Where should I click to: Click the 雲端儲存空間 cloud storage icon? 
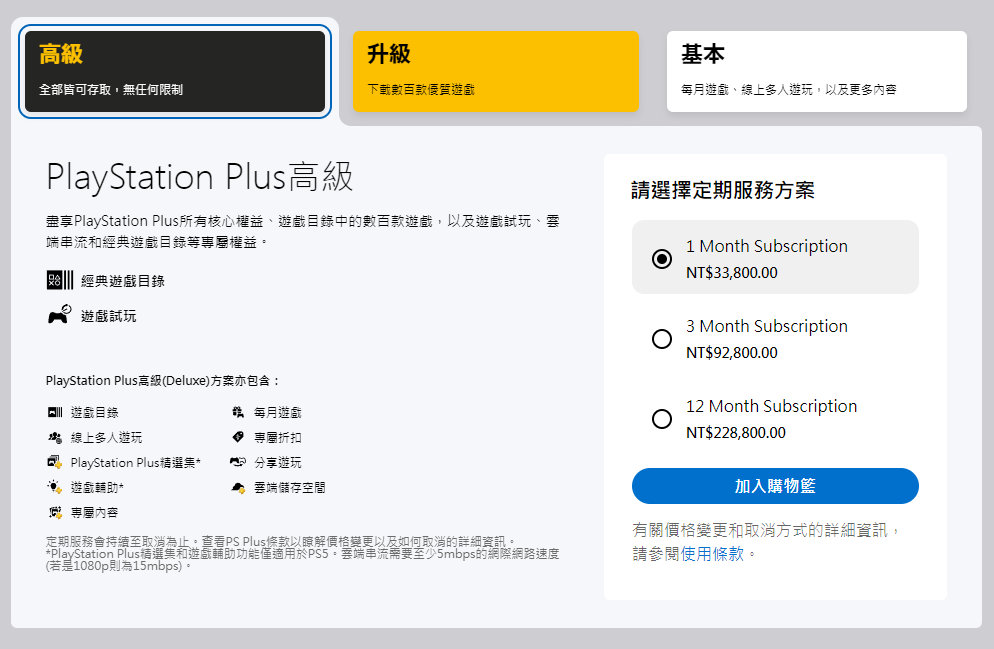[238, 487]
